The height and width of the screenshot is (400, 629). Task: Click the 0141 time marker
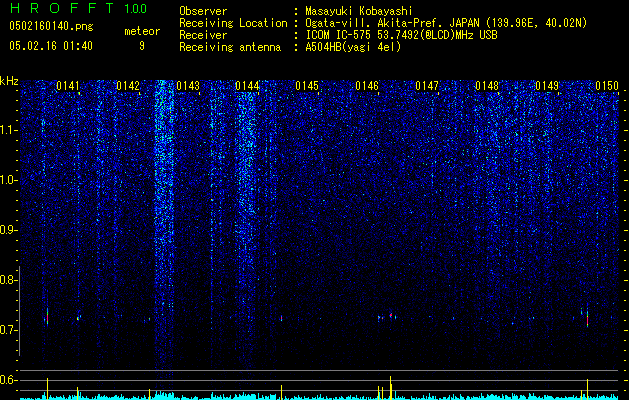(68, 86)
